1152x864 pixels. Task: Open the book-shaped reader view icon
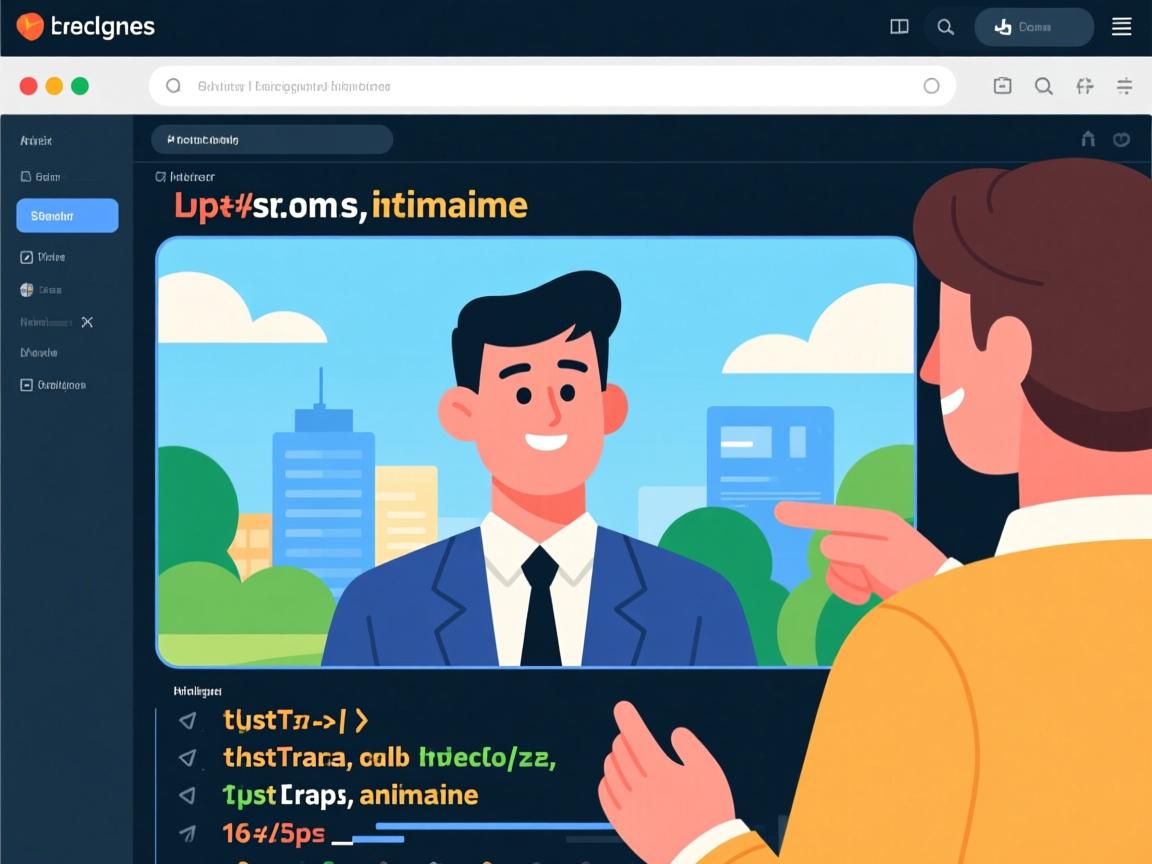899,28
